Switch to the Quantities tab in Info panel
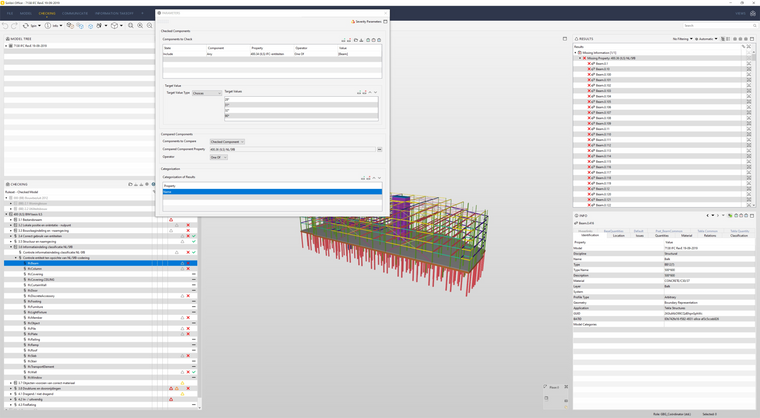 pyautogui.click(x=662, y=236)
